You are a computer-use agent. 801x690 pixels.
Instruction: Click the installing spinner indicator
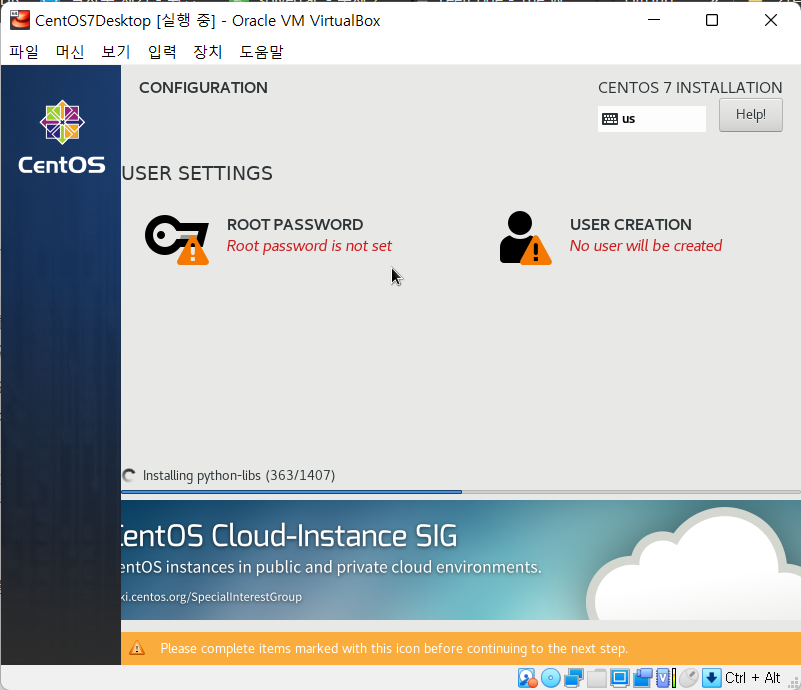128,475
